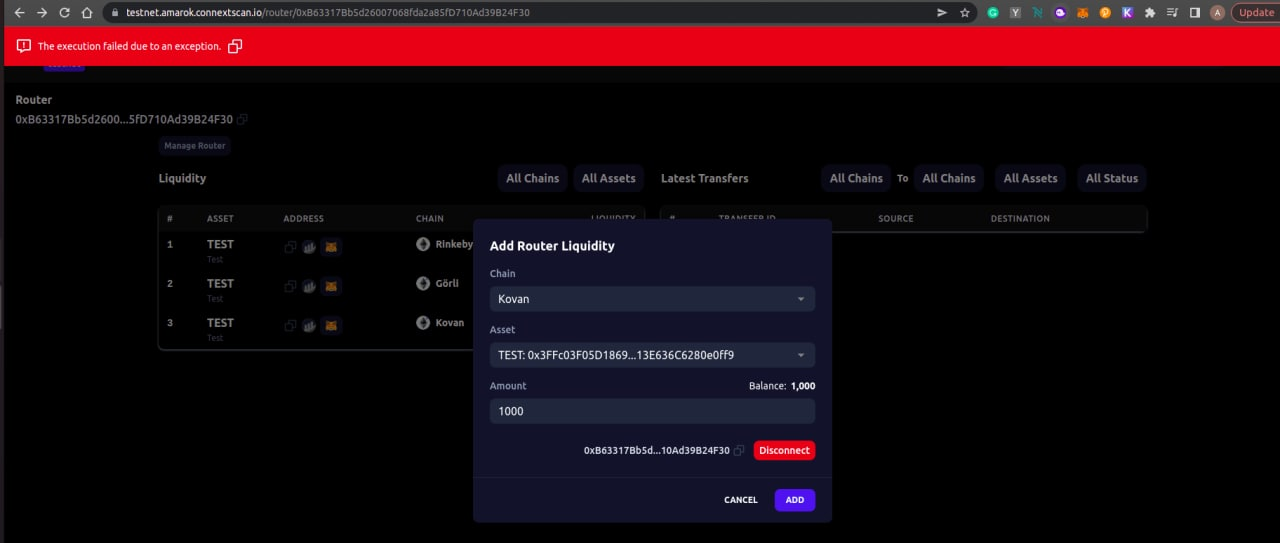Click the send/share arrow in address bar
The image size is (1280, 543).
tap(942, 13)
